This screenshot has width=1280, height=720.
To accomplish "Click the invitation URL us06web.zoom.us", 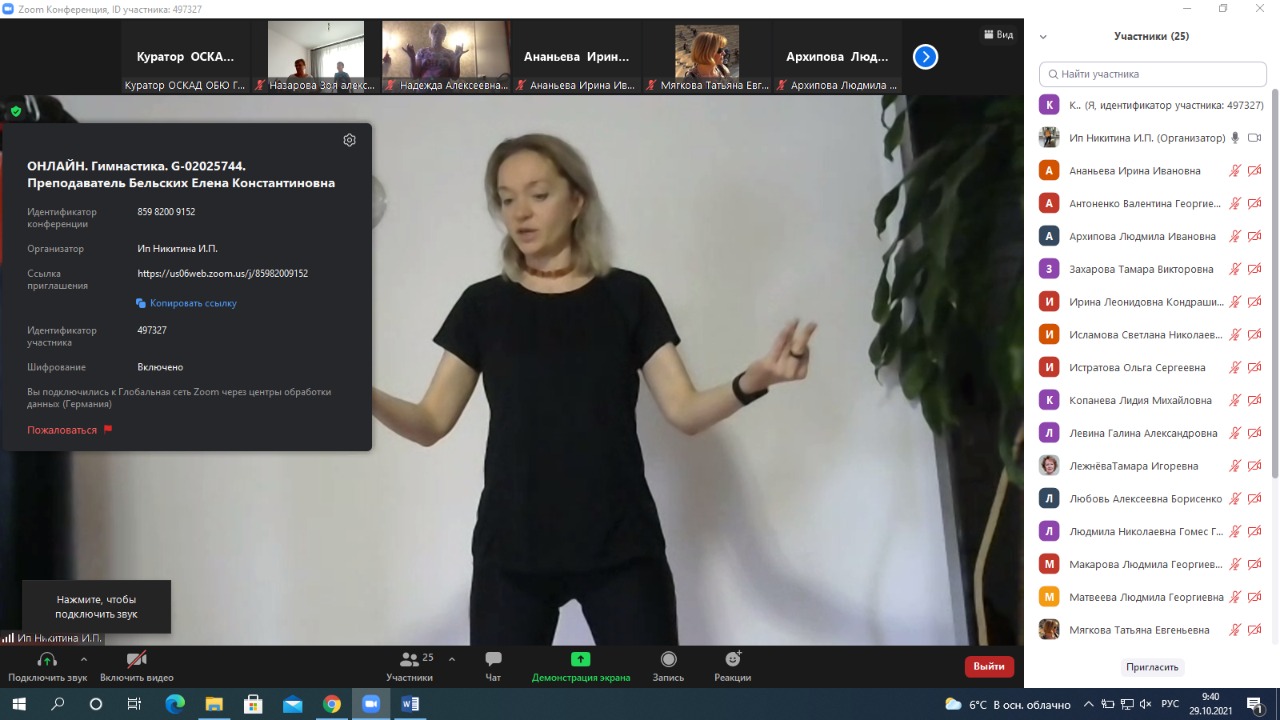I will click(223, 273).
